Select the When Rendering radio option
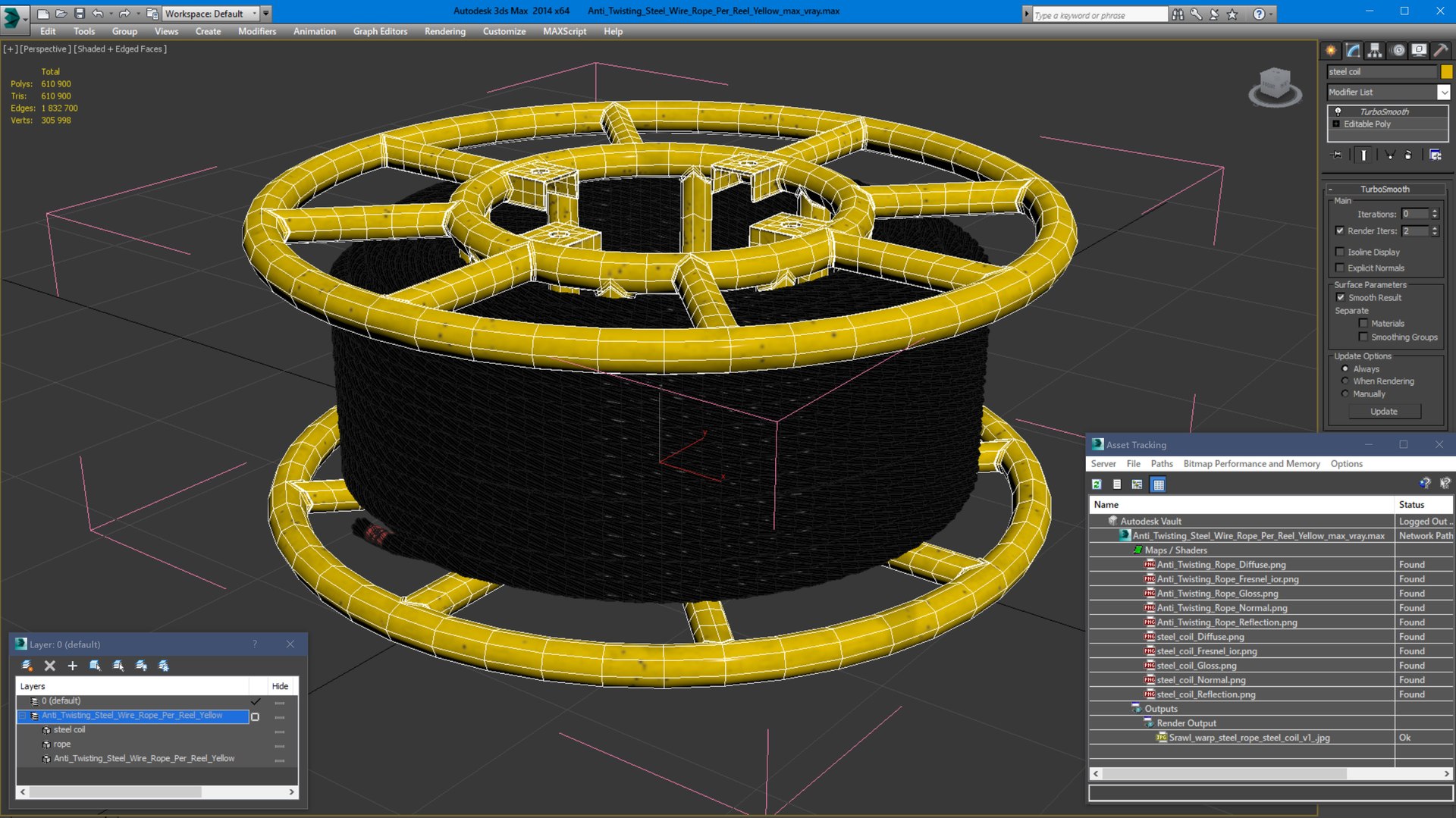 pyautogui.click(x=1345, y=381)
